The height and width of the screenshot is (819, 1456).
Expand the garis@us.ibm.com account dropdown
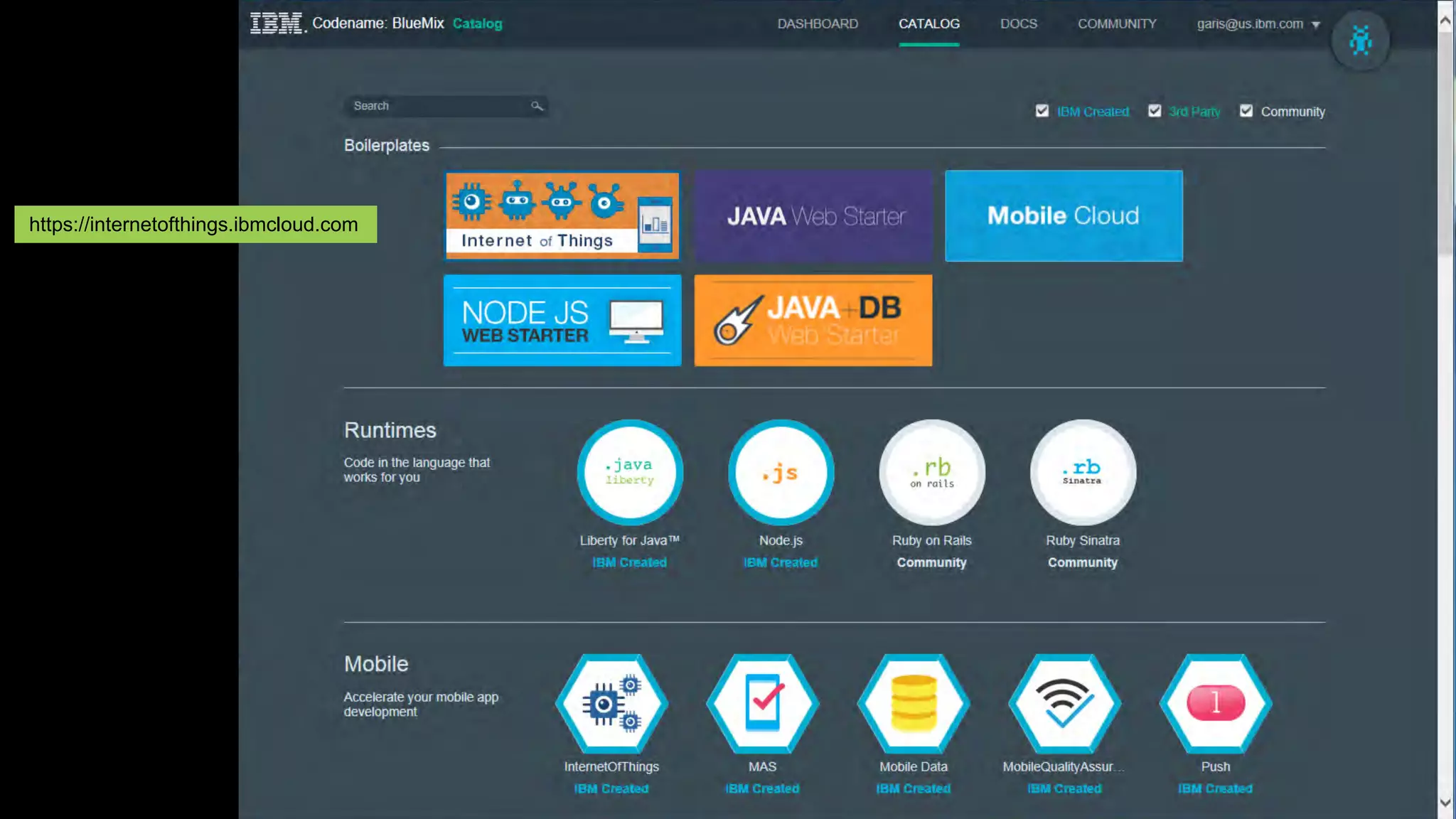[1258, 23]
